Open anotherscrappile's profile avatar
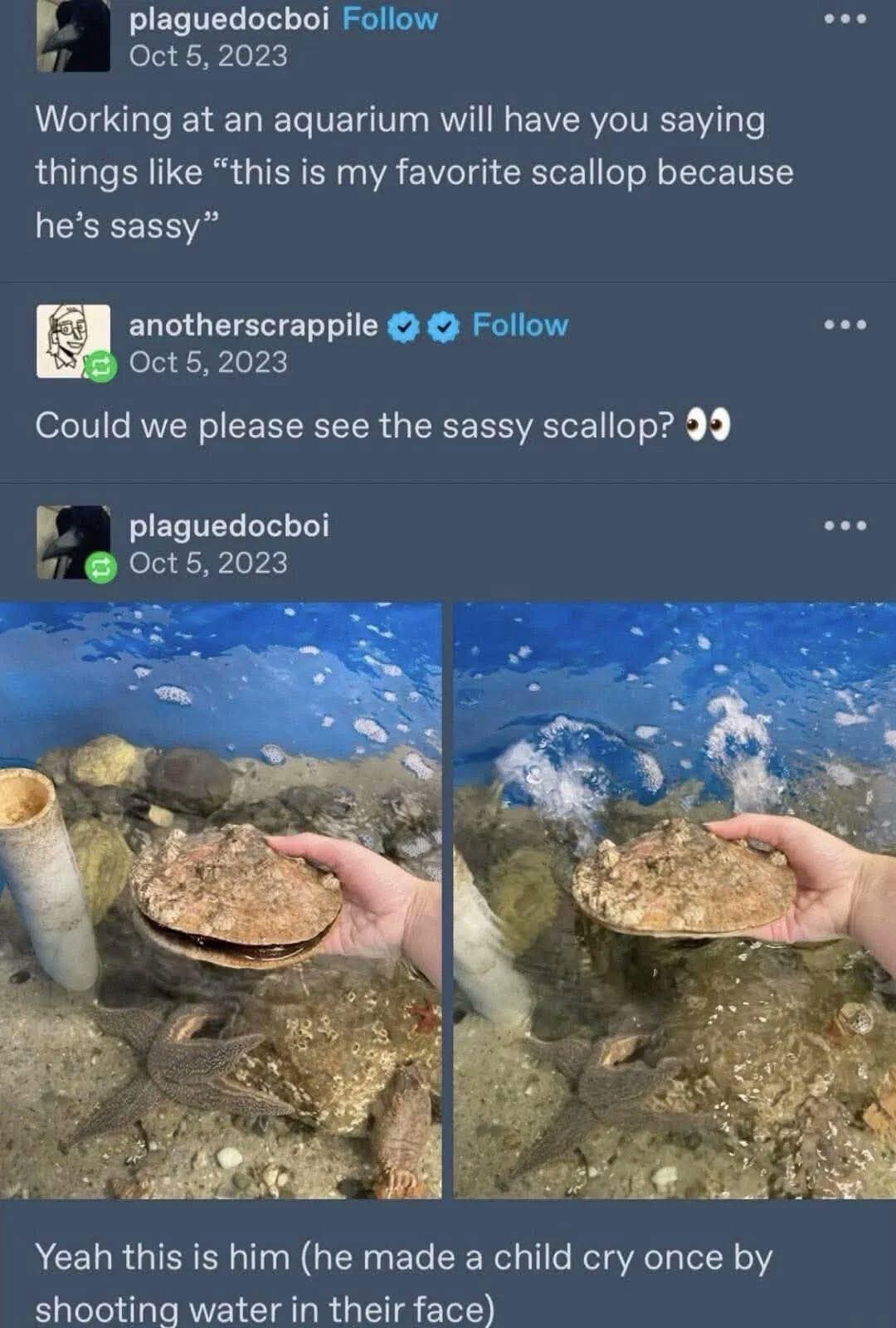The width and height of the screenshot is (896, 1328). (x=73, y=341)
